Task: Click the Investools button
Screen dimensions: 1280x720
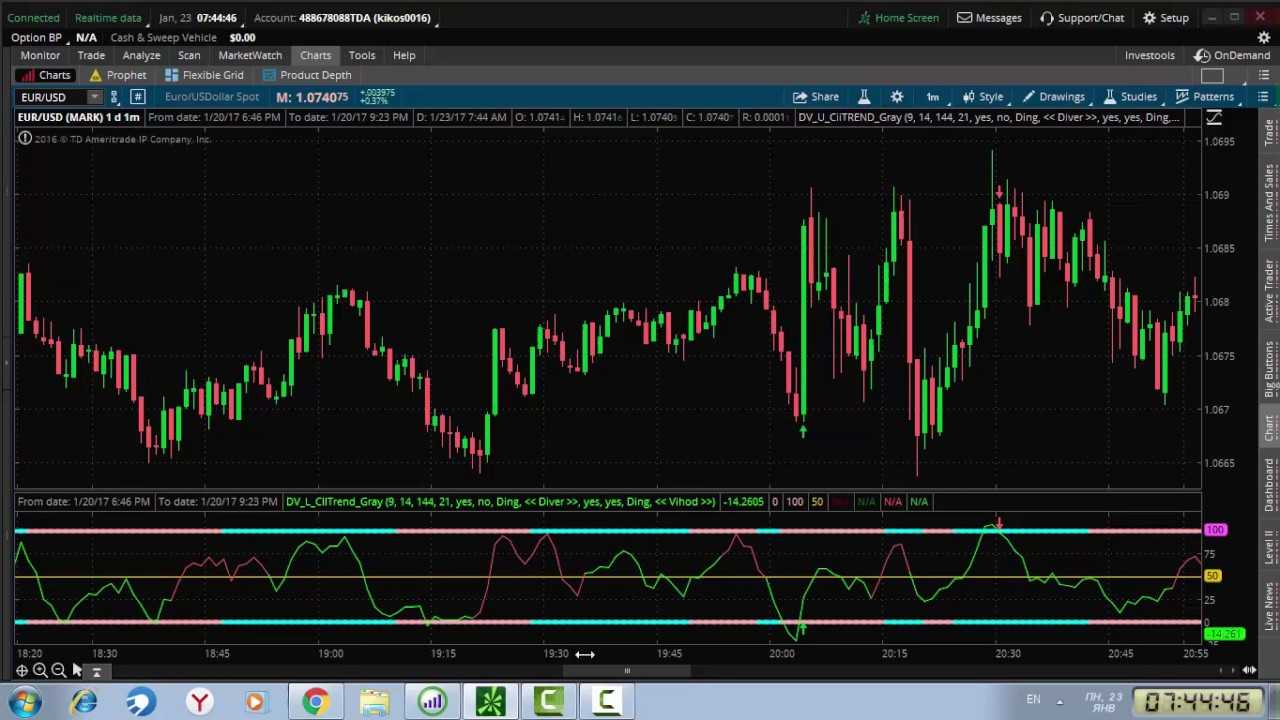Action: coord(1149,55)
